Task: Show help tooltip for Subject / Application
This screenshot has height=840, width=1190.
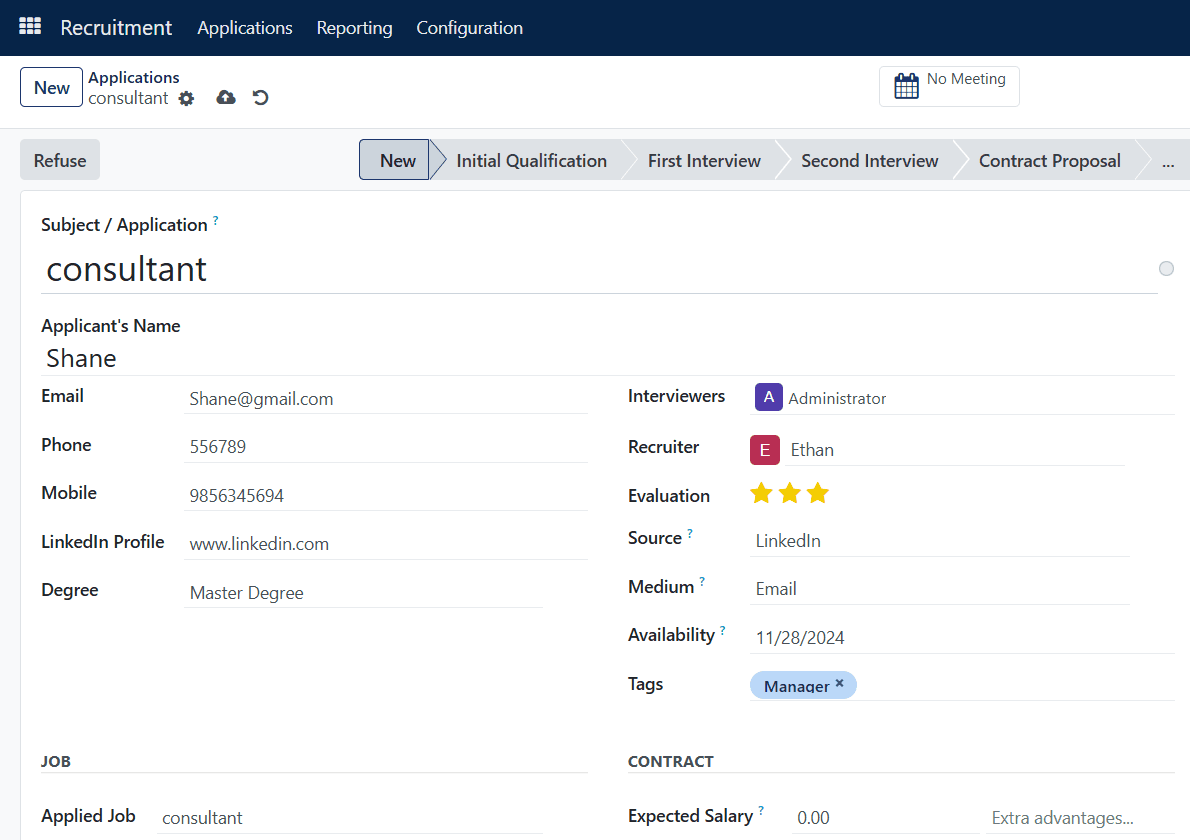Action: coord(216,221)
